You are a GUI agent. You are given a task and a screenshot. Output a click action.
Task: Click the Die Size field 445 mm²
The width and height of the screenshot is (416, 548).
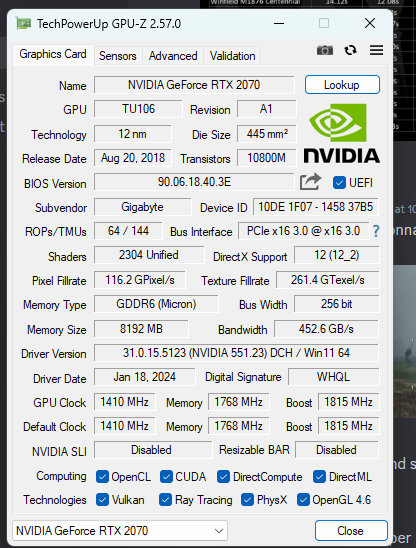pyautogui.click(x=267, y=134)
